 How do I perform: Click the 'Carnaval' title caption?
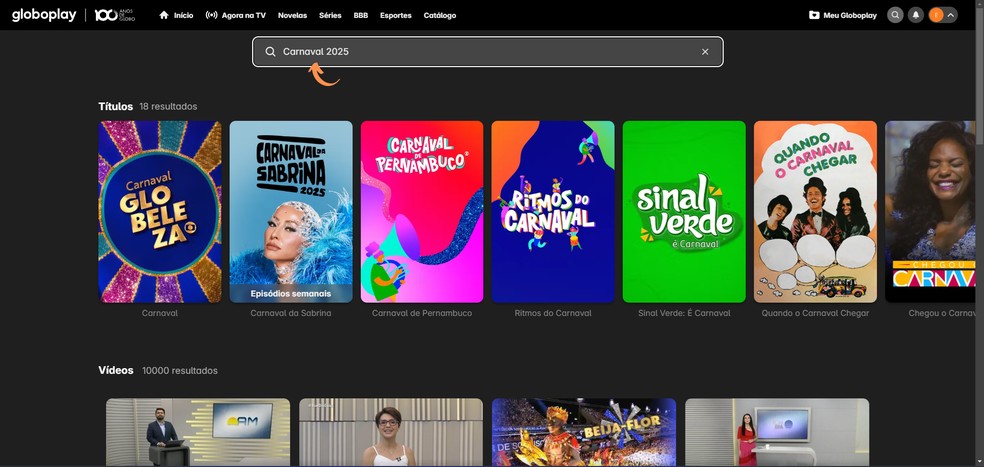coord(160,313)
